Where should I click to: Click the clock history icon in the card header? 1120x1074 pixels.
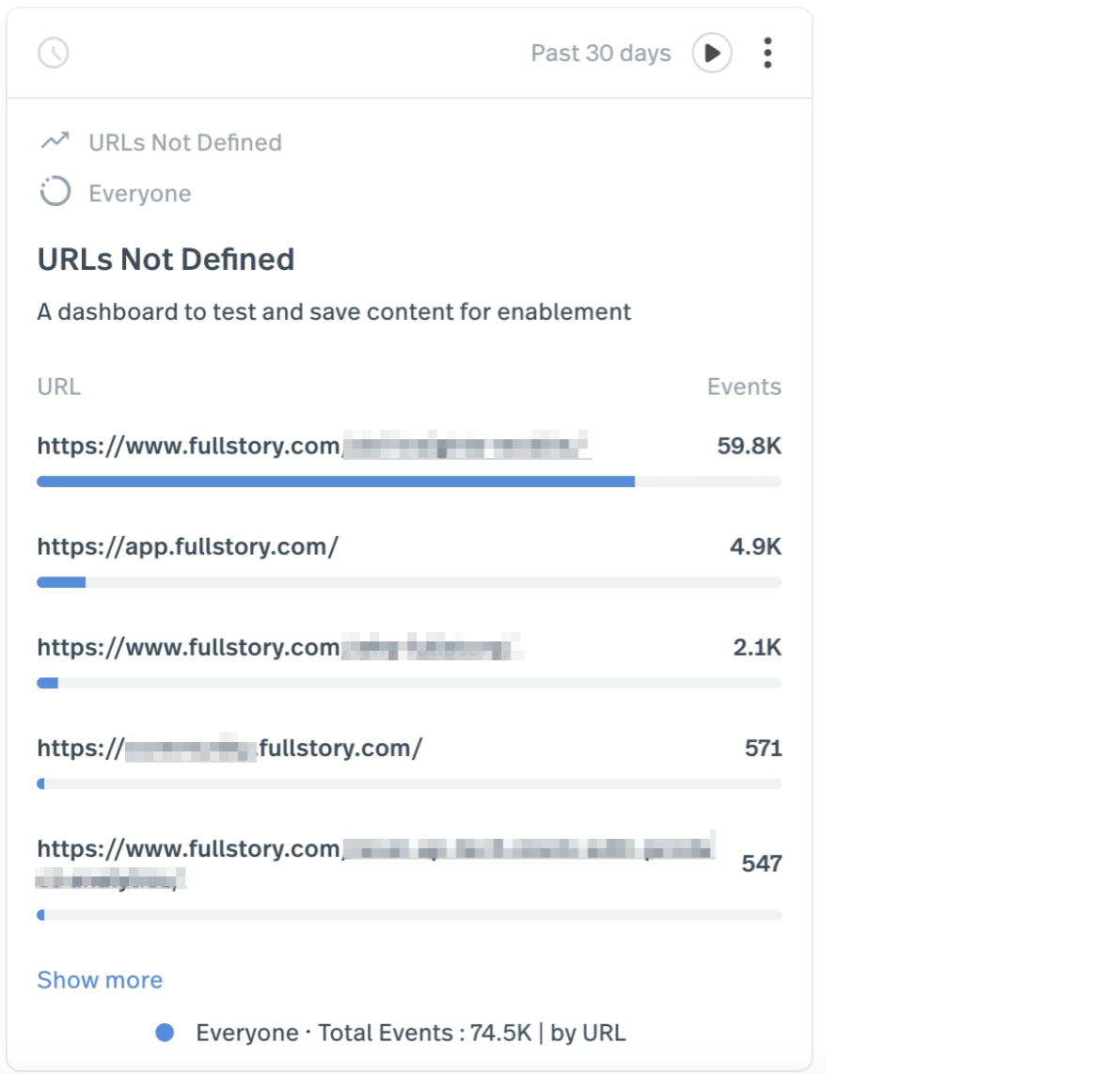click(x=55, y=54)
